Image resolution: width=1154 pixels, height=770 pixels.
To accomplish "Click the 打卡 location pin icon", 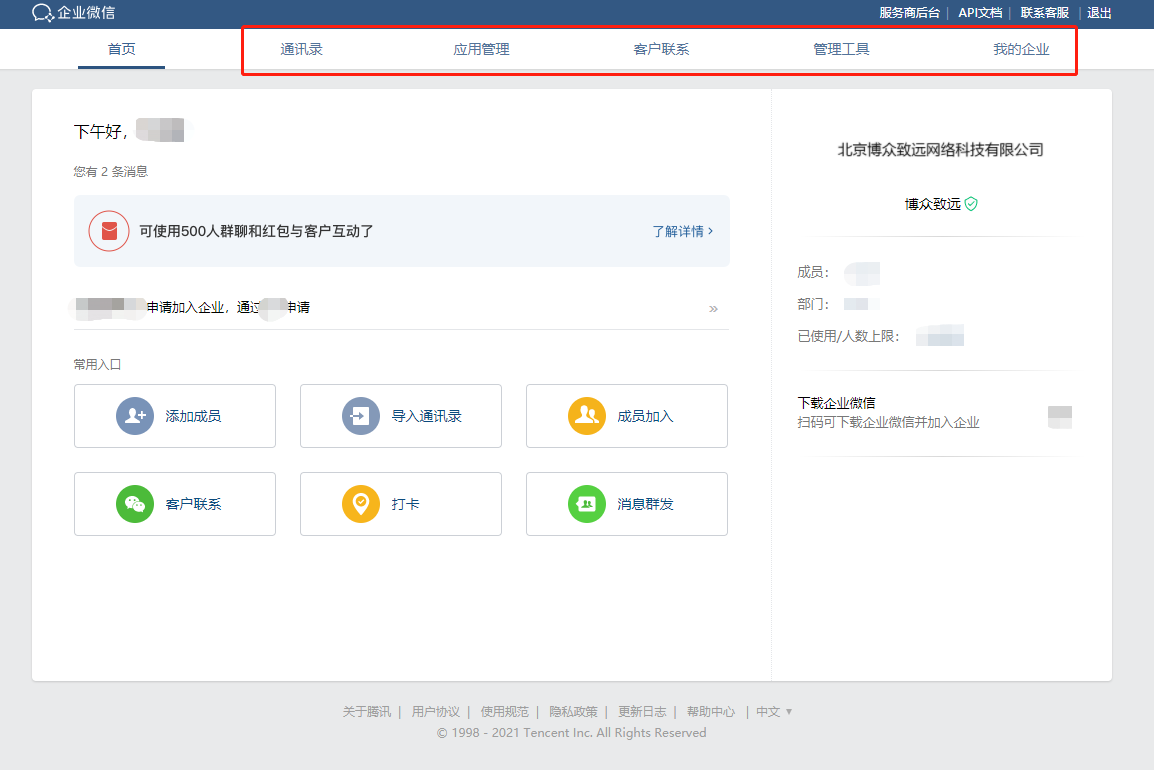I will [x=361, y=504].
